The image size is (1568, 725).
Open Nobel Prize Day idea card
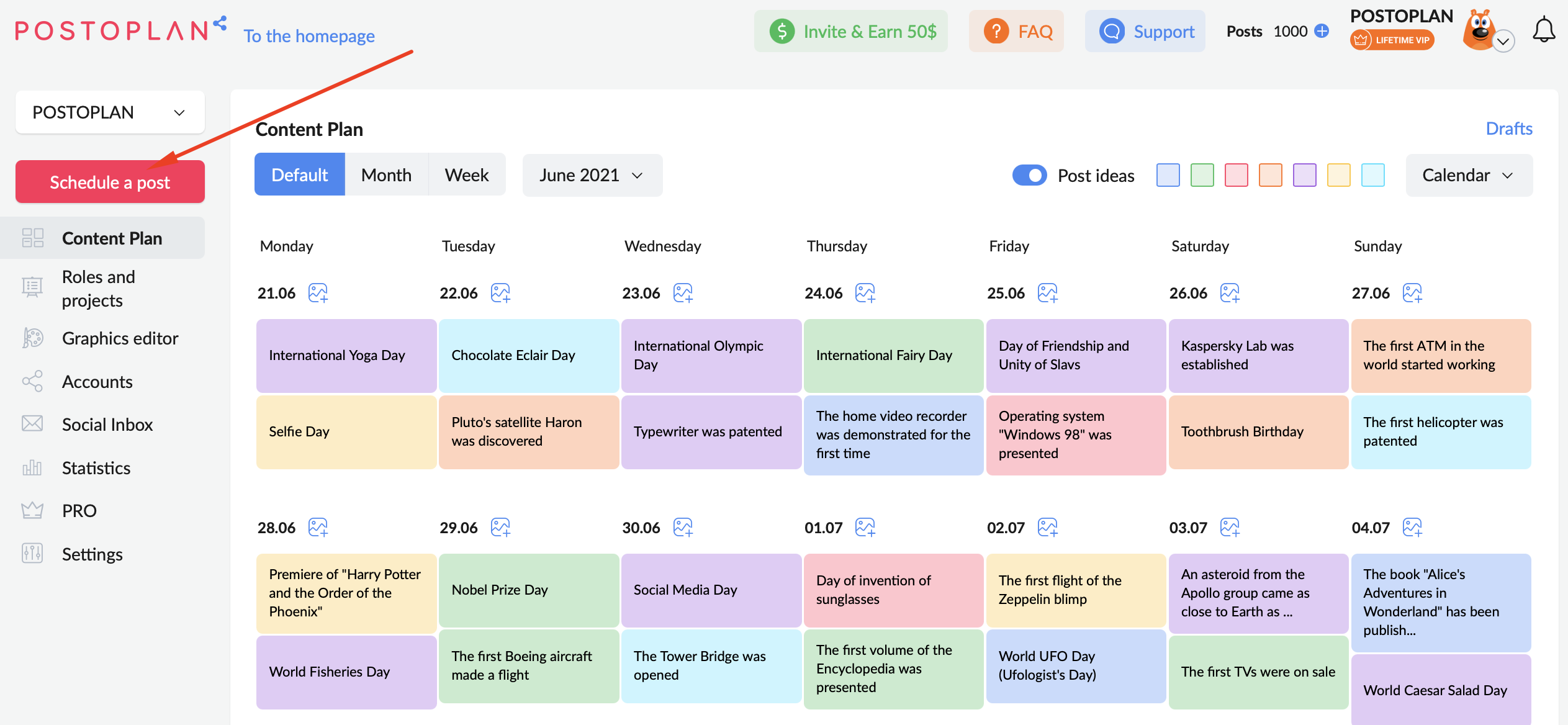point(529,590)
